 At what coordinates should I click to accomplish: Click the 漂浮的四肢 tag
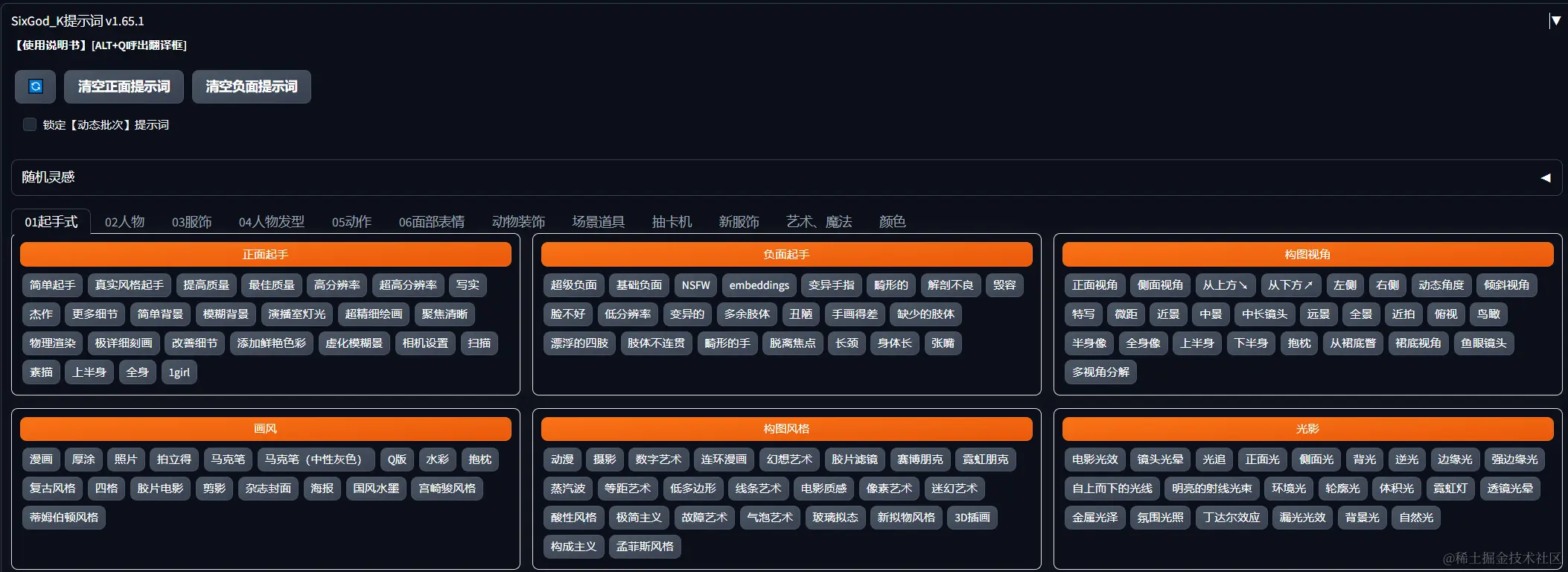tap(579, 343)
